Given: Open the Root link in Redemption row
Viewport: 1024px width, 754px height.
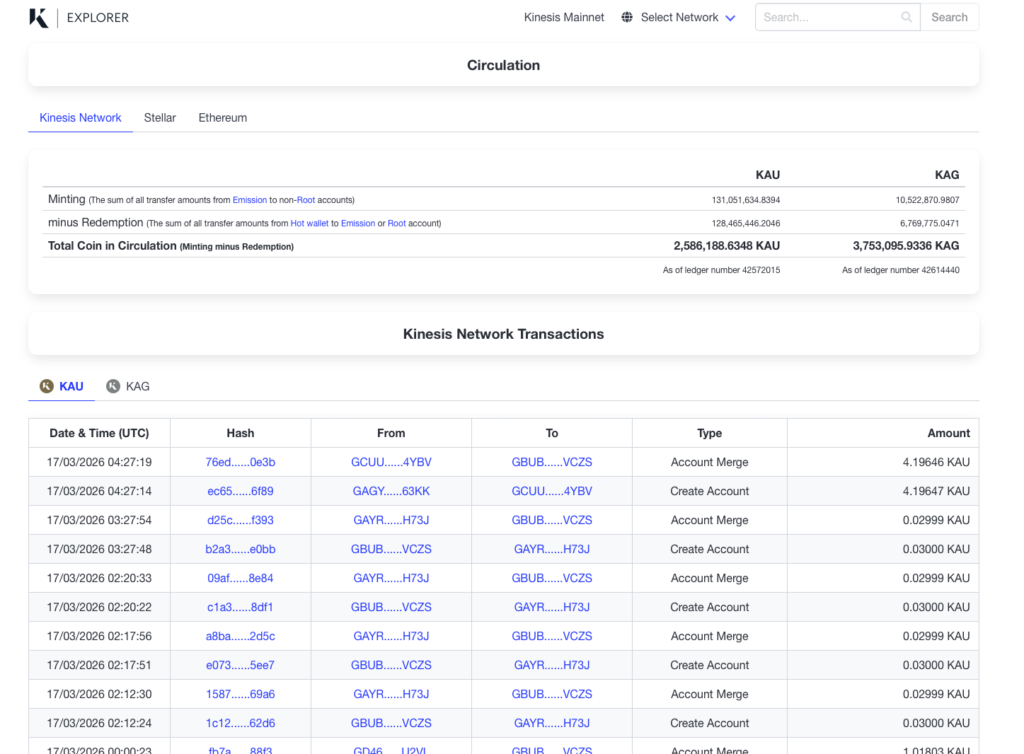Looking at the screenshot, I should 397,223.
